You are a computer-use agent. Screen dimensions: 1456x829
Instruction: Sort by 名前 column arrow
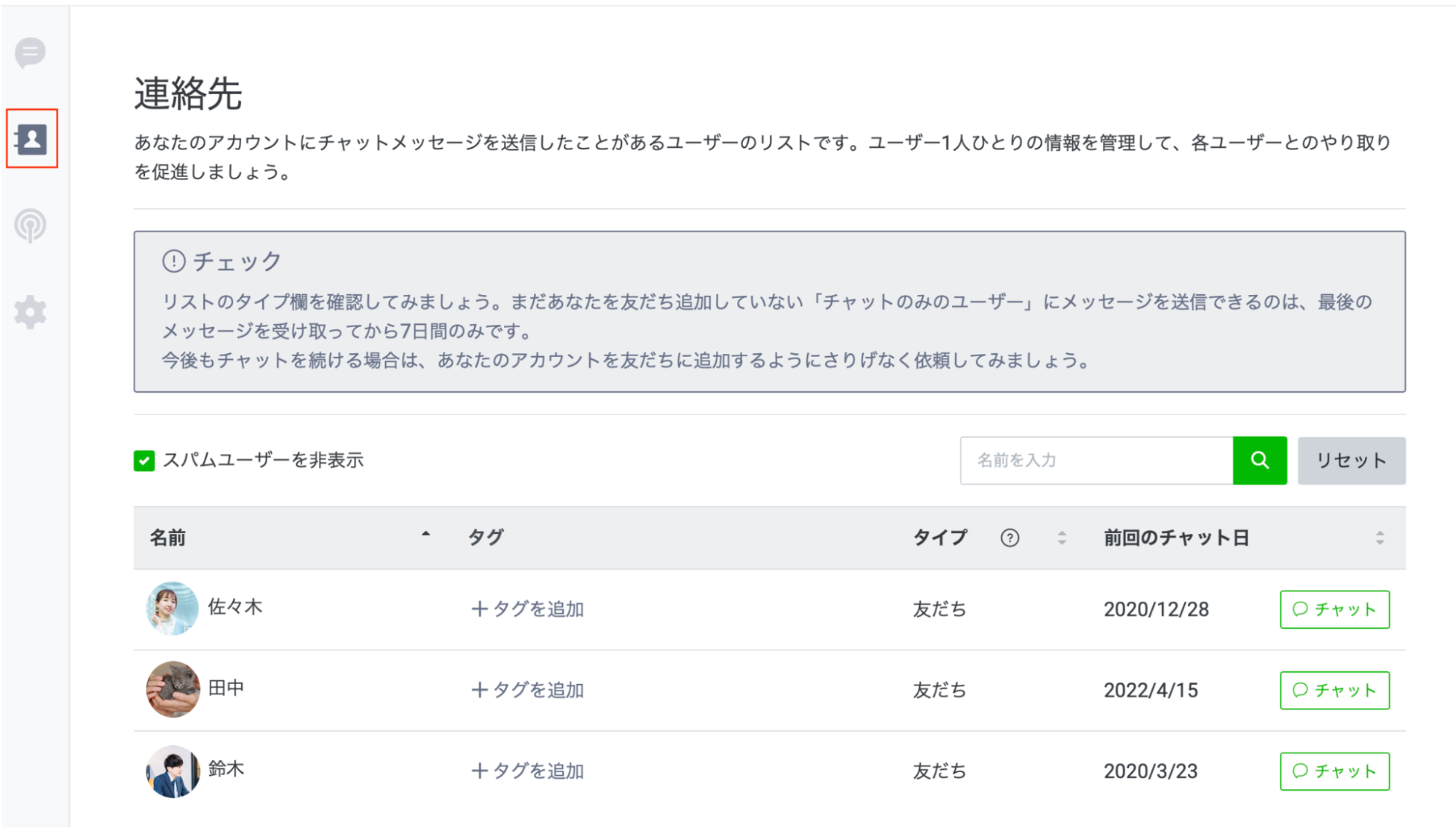click(426, 535)
